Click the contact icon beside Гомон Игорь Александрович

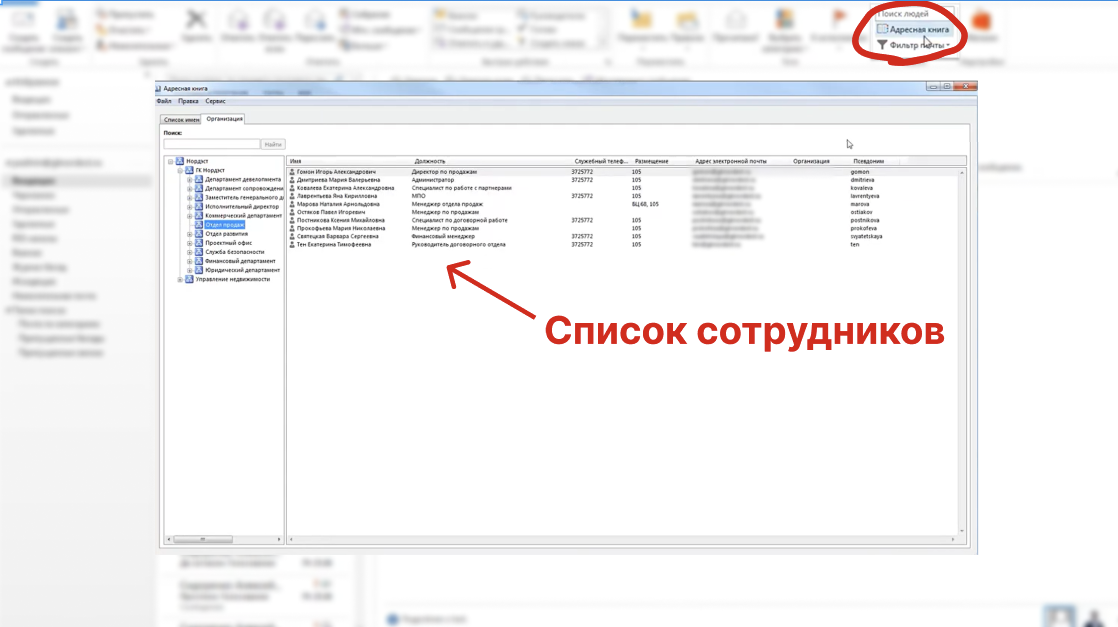tap(292, 172)
